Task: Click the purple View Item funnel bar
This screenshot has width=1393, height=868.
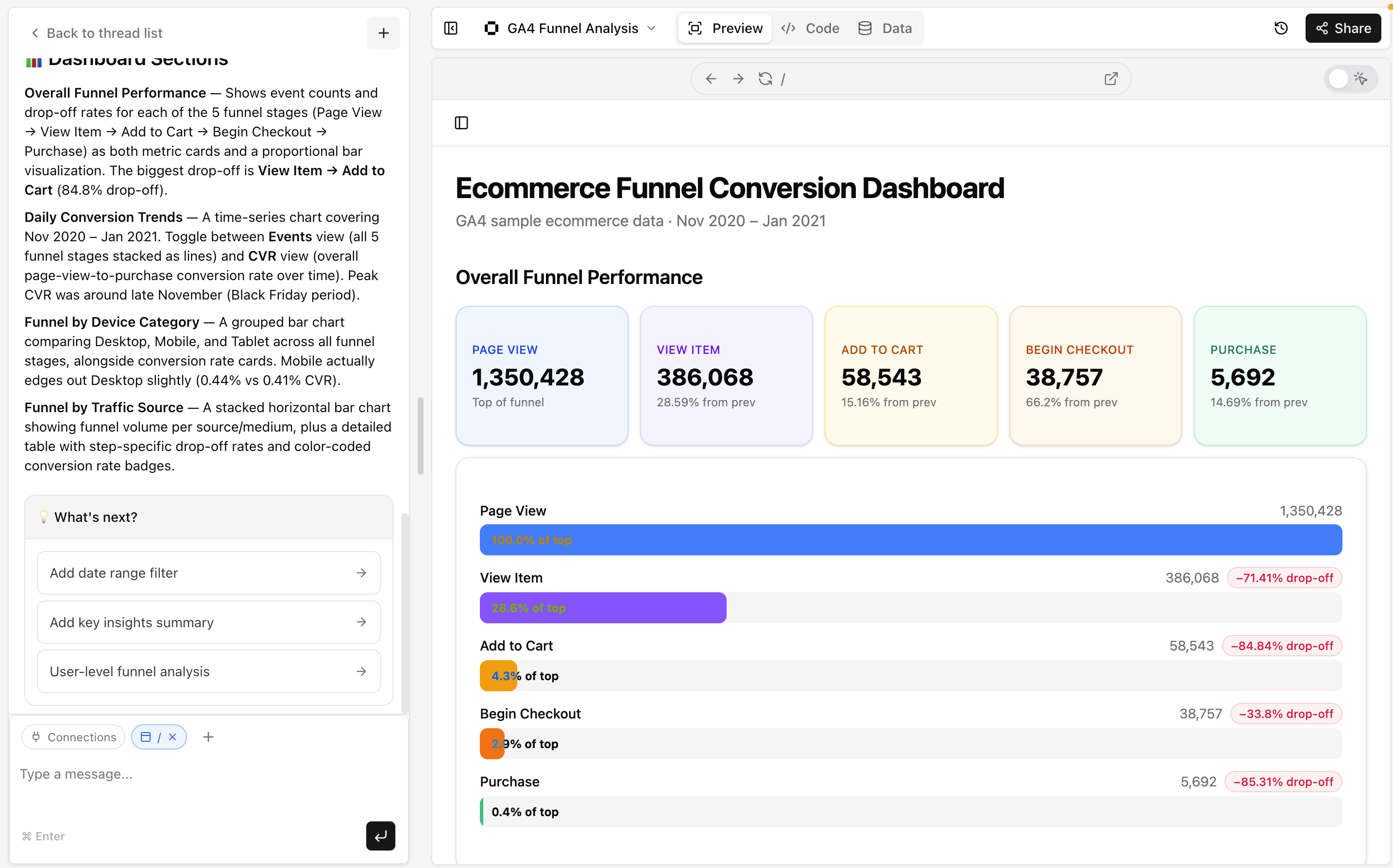Action: [x=603, y=607]
